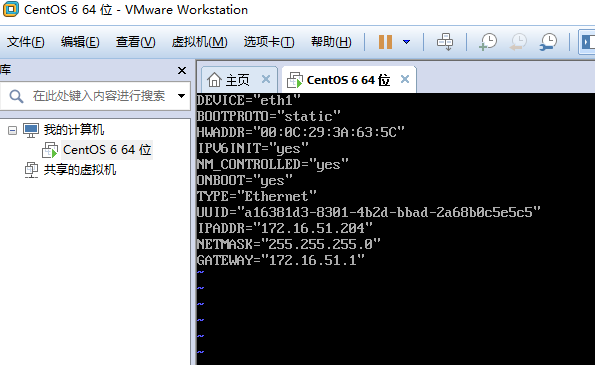Open the 文件(F) menu
Viewport: 595px width, 365px height.
[25, 42]
